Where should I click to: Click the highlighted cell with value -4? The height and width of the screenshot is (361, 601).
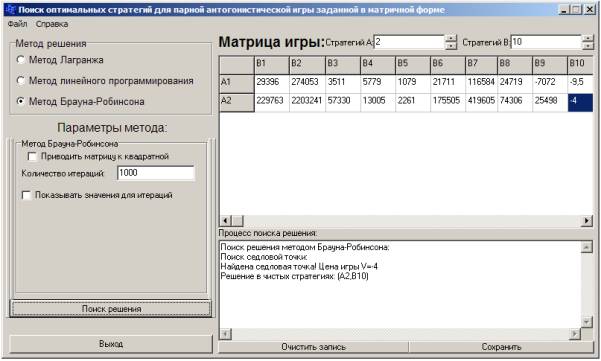(x=580, y=103)
